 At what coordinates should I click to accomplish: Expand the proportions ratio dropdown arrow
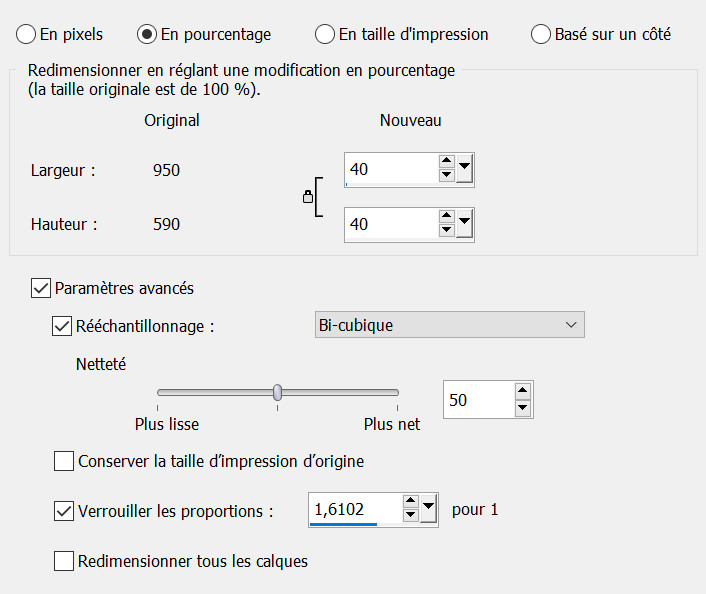pyautogui.click(x=429, y=510)
